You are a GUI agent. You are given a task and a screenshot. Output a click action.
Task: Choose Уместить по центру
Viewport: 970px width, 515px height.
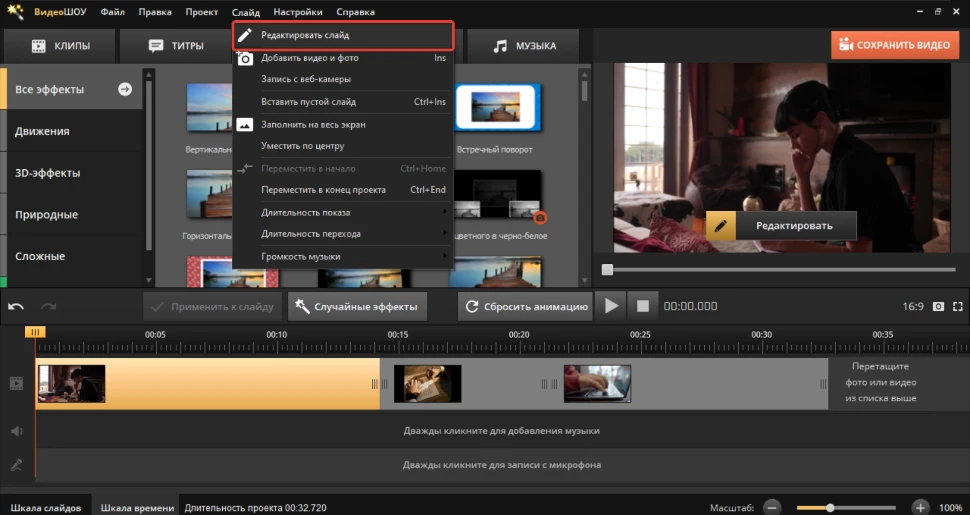[x=343, y=146]
